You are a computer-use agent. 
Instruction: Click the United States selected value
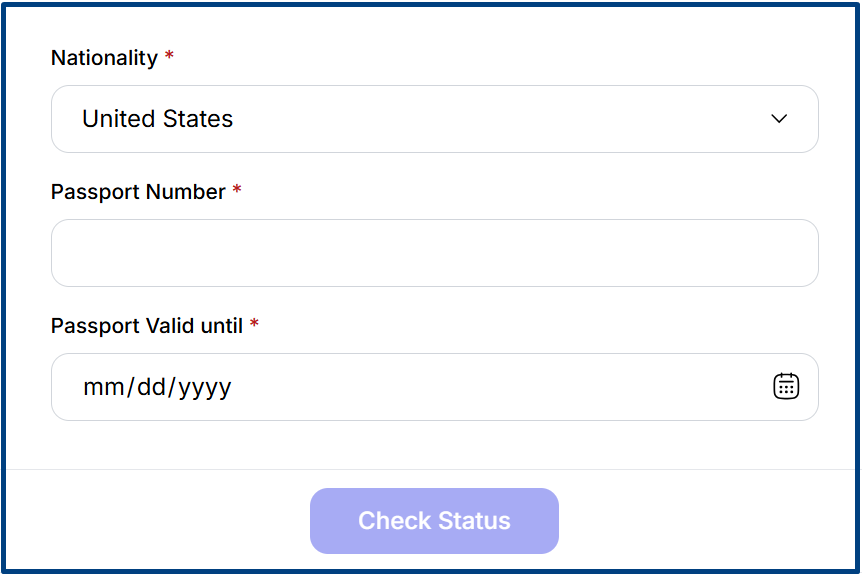(157, 119)
